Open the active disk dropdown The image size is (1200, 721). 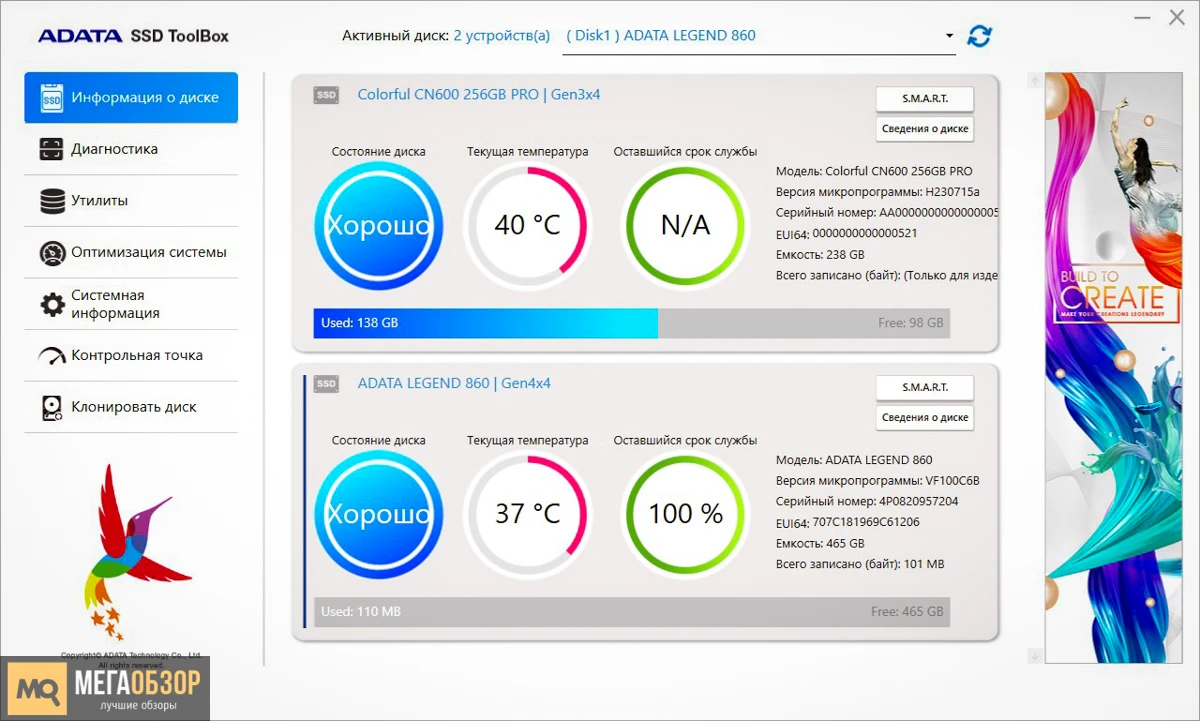760,36
